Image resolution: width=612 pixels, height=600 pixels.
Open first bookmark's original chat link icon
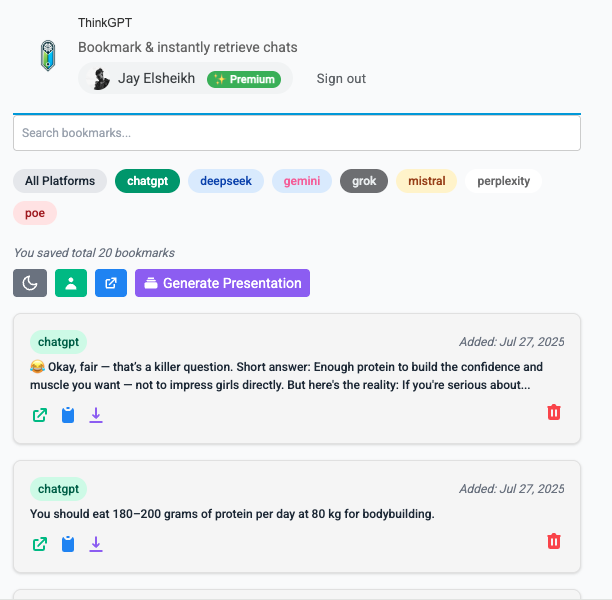[40, 415]
